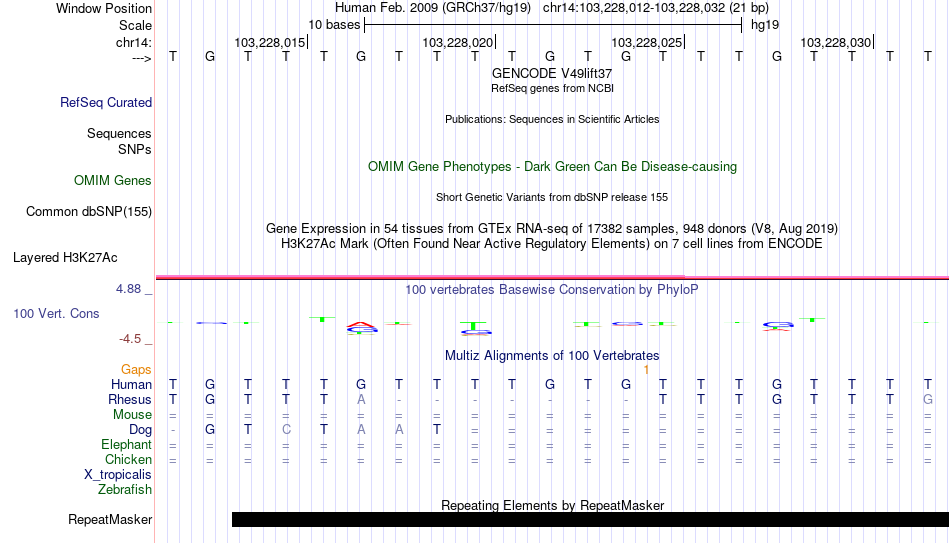This screenshot has height=543, width=950.
Task: Click the SNPs track label
Action: (x=135, y=149)
